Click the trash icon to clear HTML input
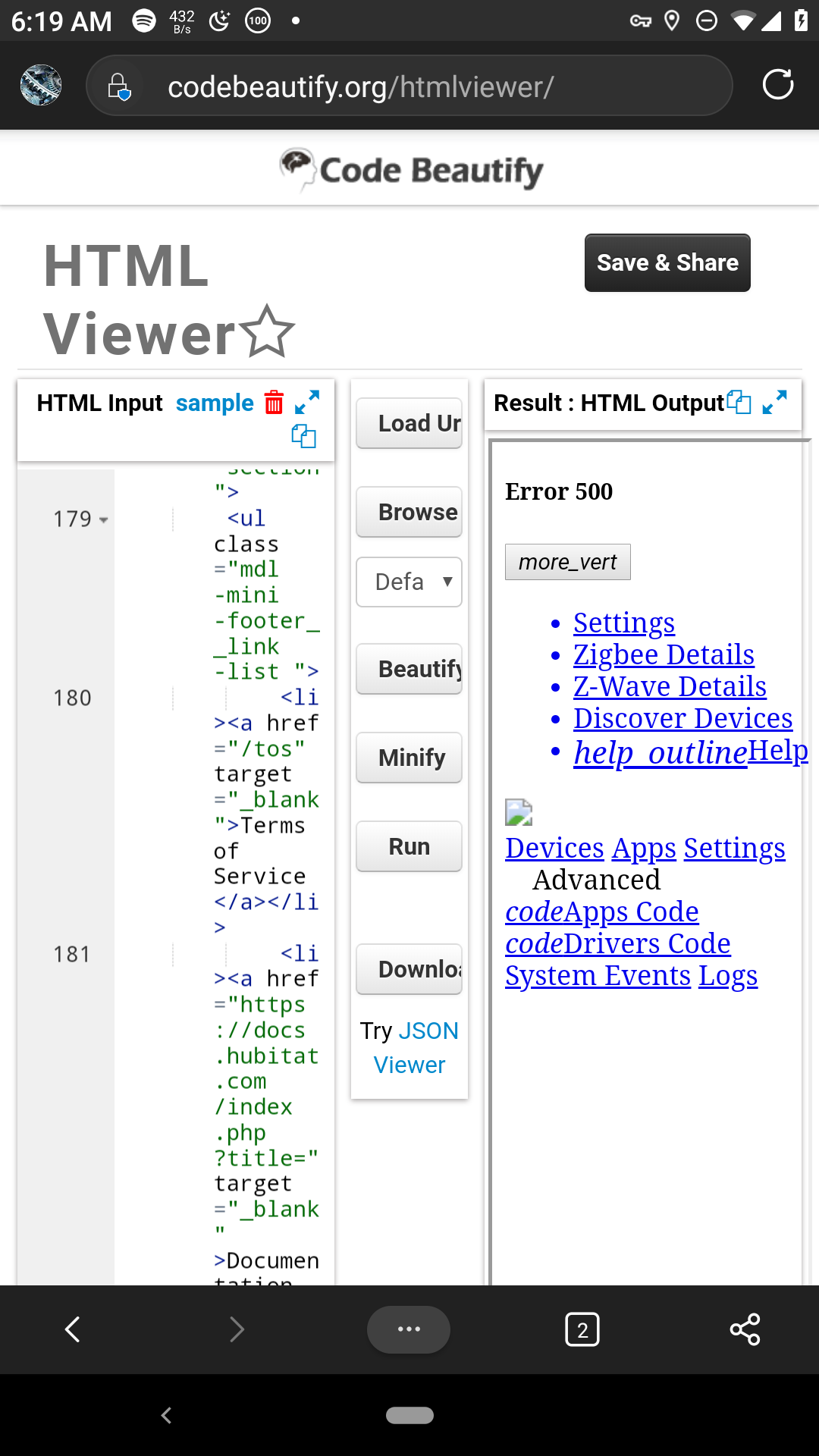 [x=274, y=403]
